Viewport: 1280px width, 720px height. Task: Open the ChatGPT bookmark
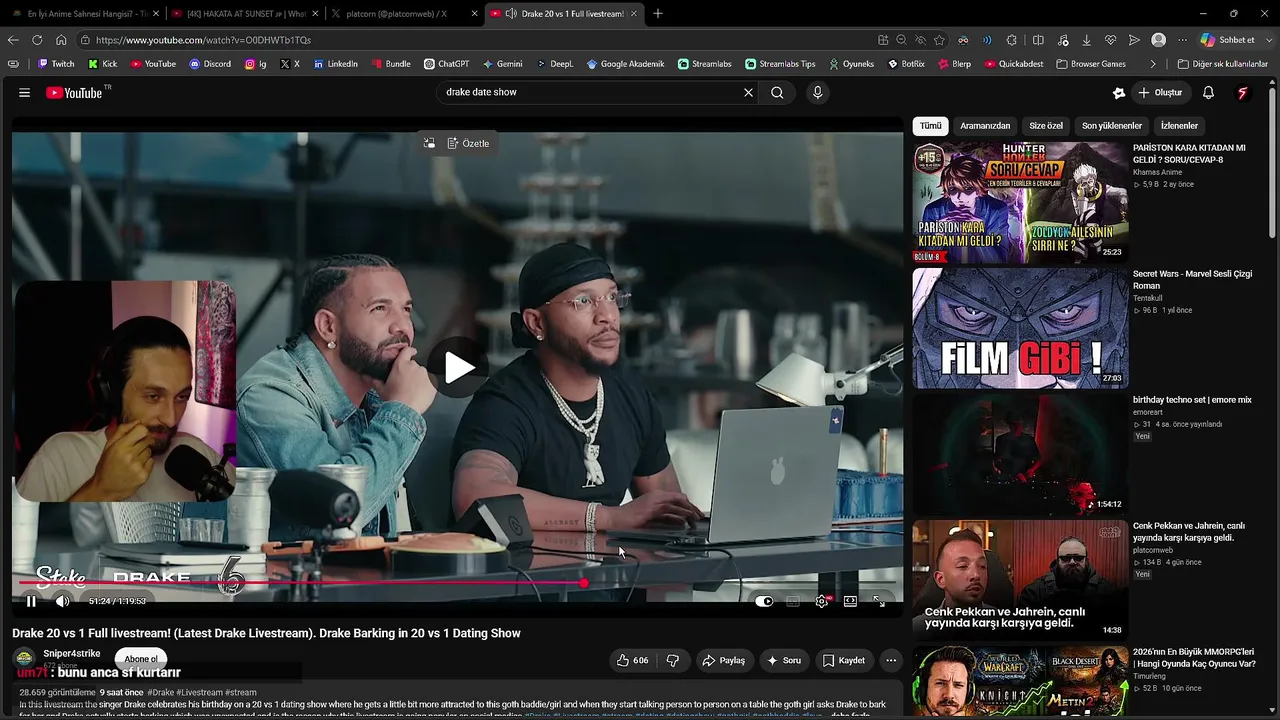point(446,64)
